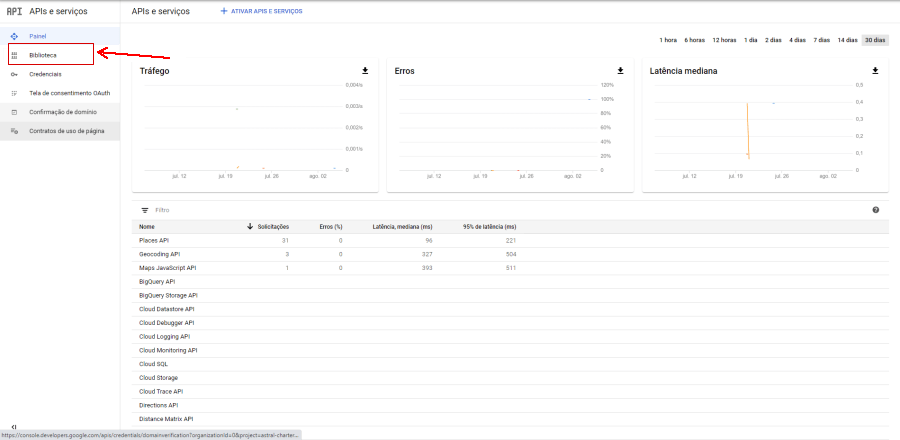Open Contratos de uso de página
The width and height of the screenshot is (900, 440).
coord(60,131)
